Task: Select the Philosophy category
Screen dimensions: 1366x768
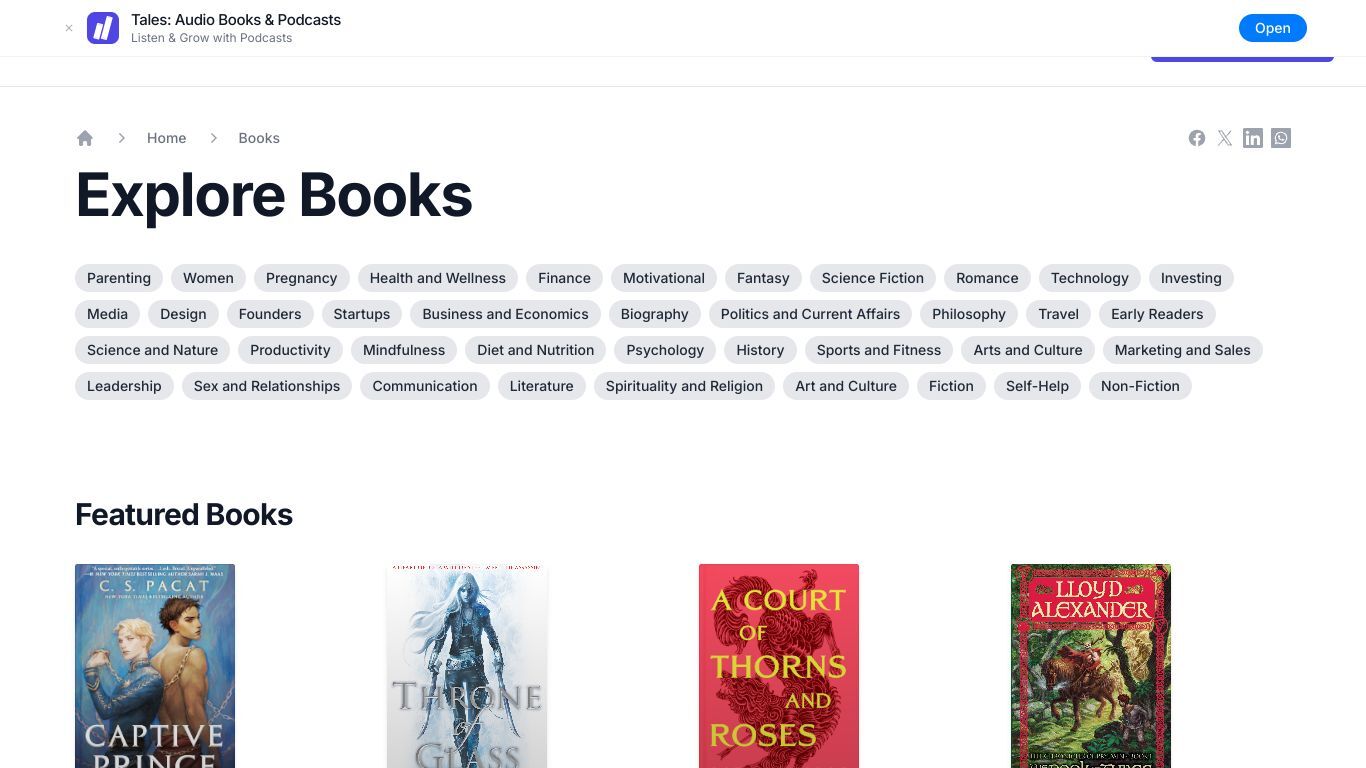Action: 969,314
